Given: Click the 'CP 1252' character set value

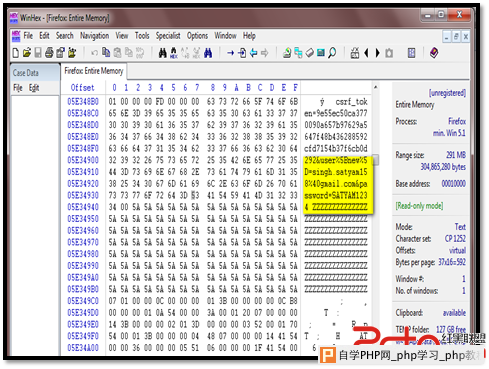Looking at the screenshot, I should [x=455, y=239].
